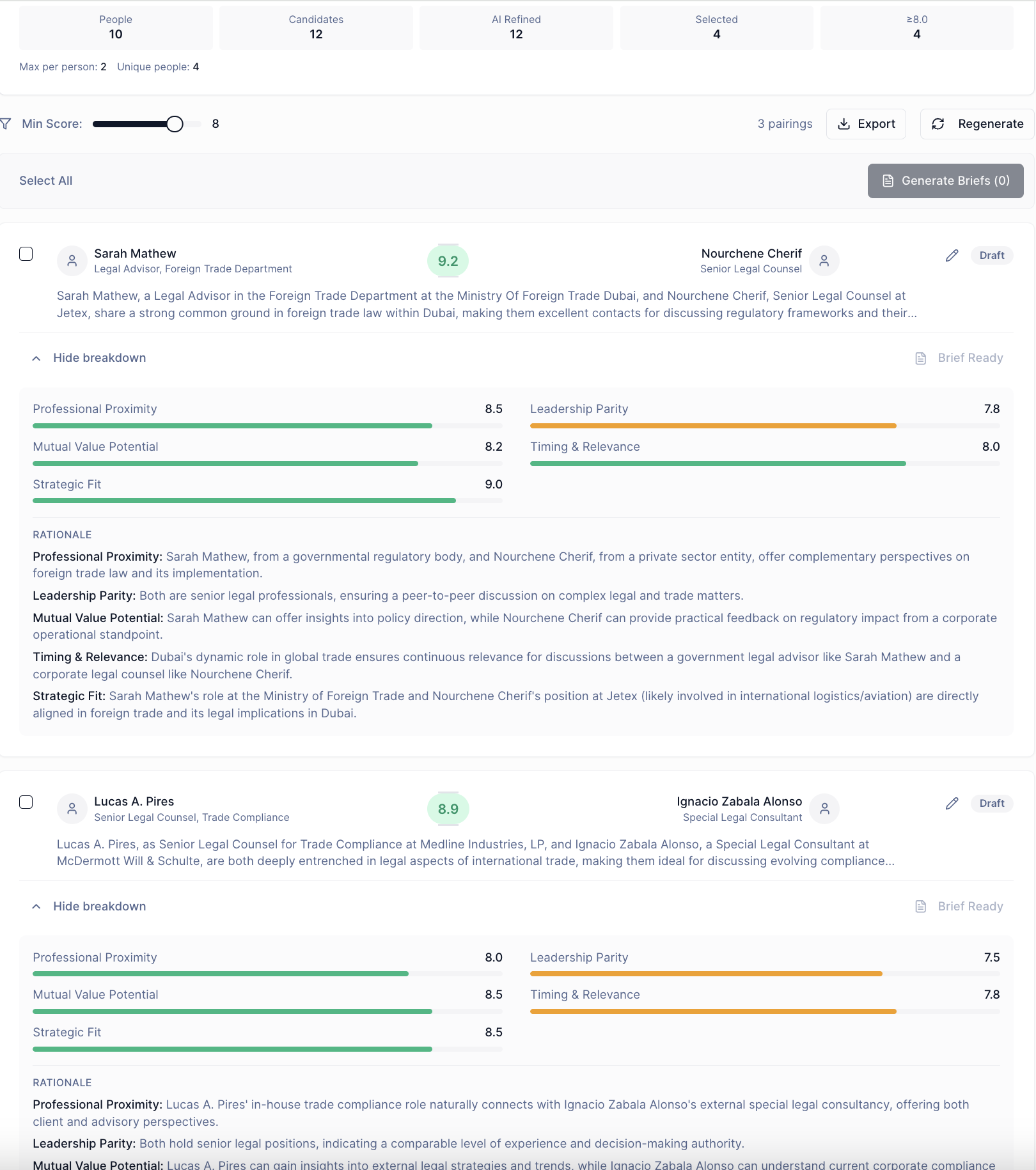This screenshot has height=1170, width=1036.
Task: Open the Brief Ready document for Sarah Mathew pairing
Action: (959, 358)
